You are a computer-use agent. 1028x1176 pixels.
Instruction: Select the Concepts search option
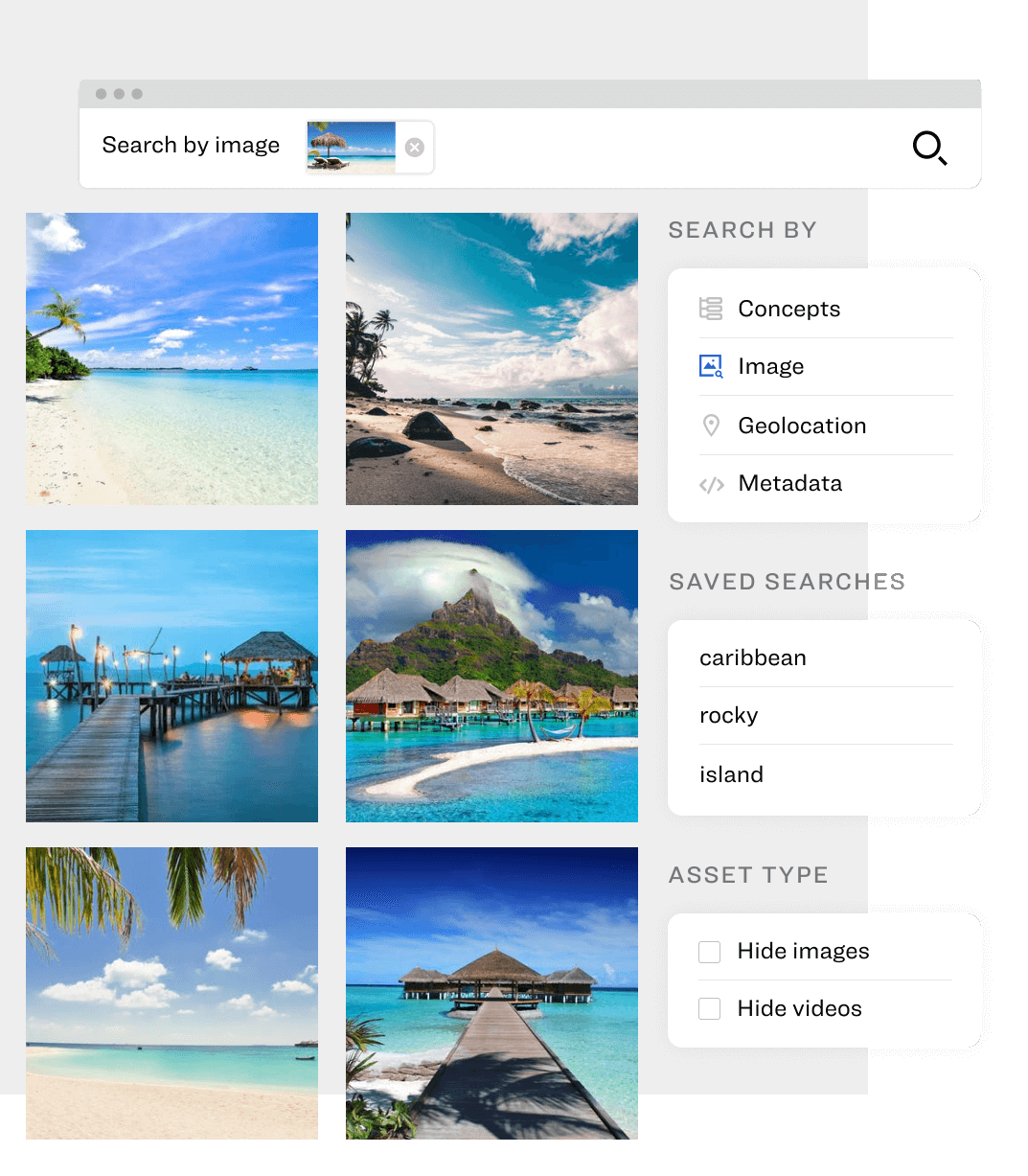tap(788, 309)
